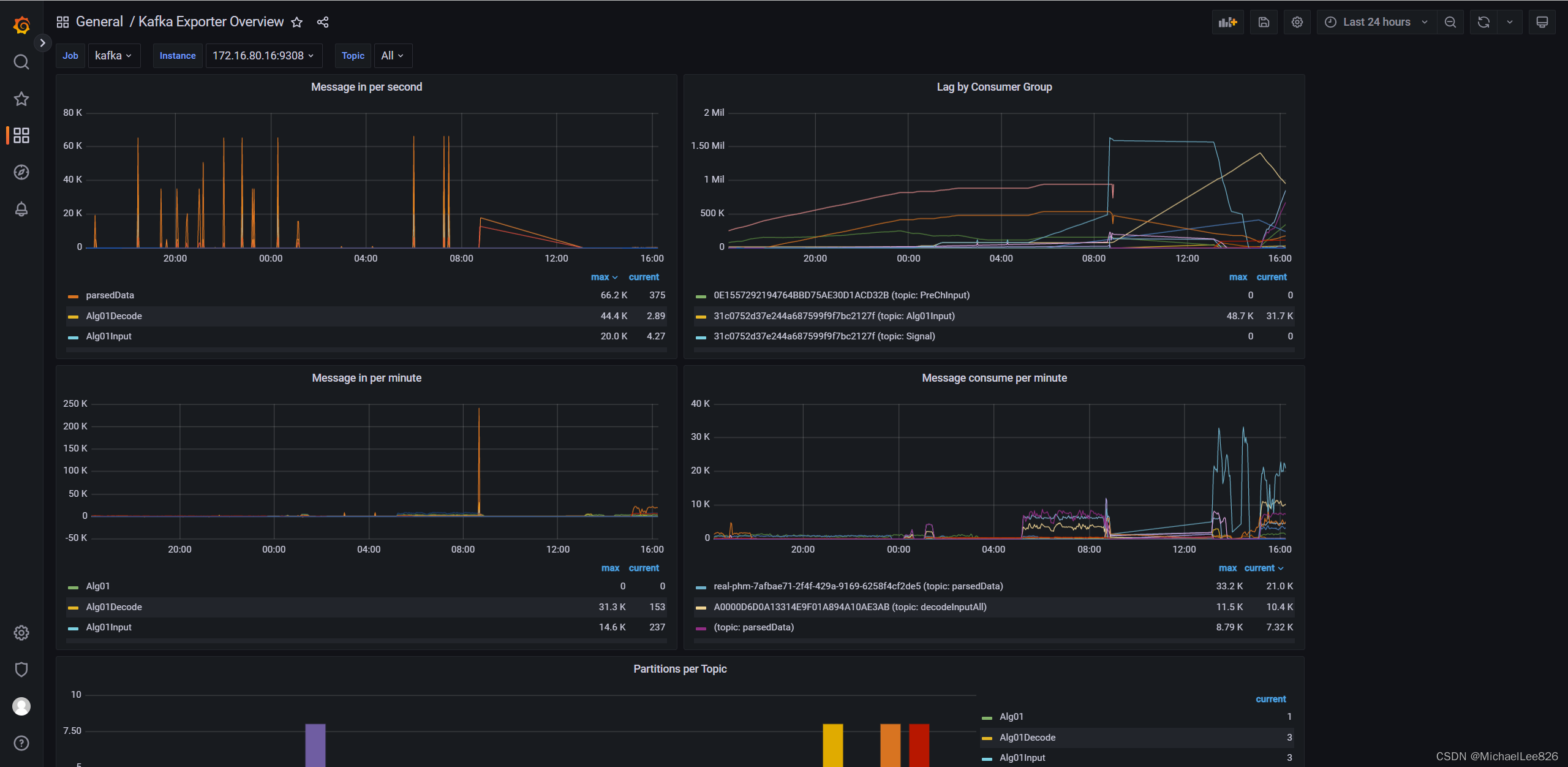Open the Explore compass icon
Image resolution: width=1568 pixels, height=767 pixels.
tap(21, 172)
